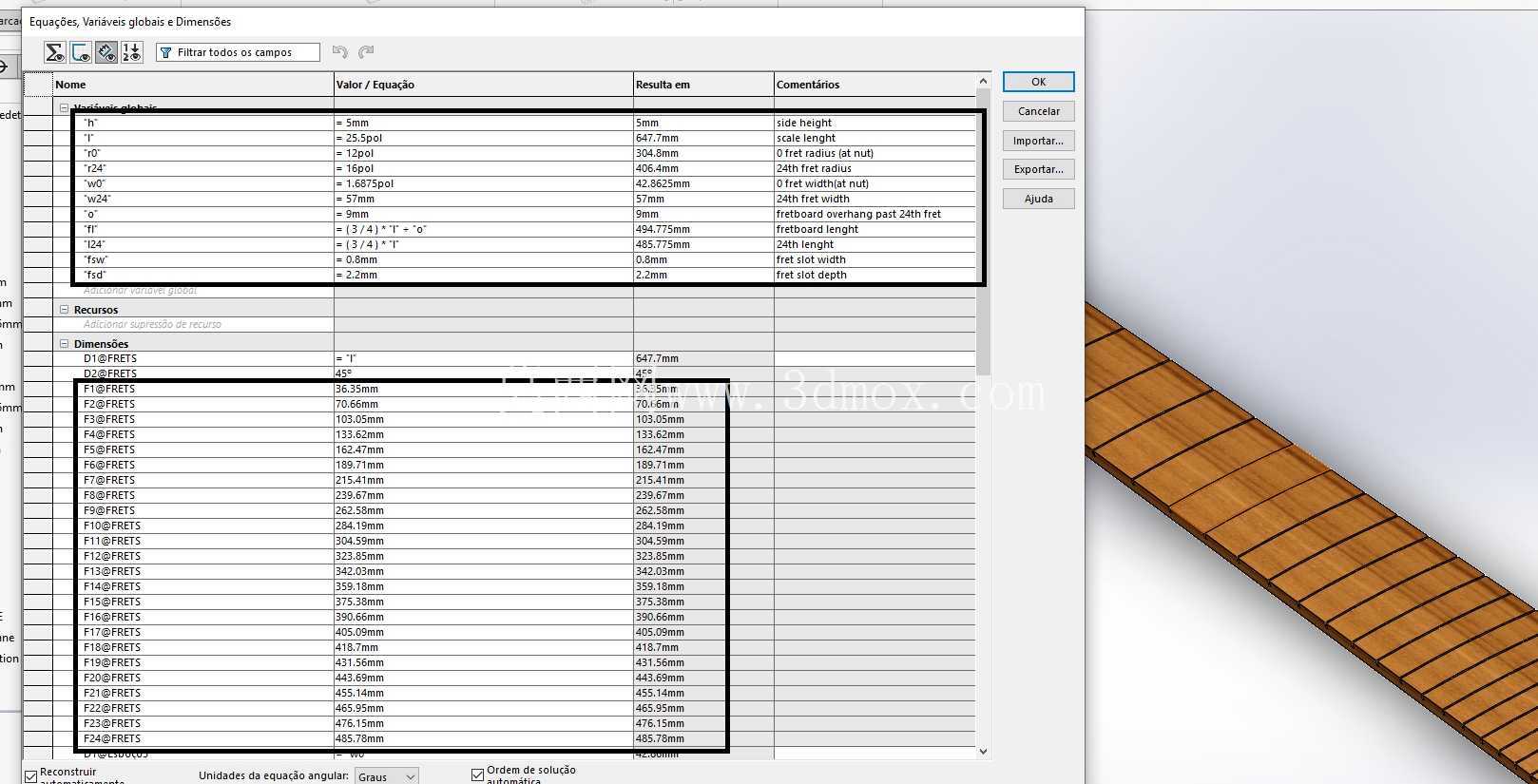Select the F18@FRETS dimension name

click(x=112, y=647)
